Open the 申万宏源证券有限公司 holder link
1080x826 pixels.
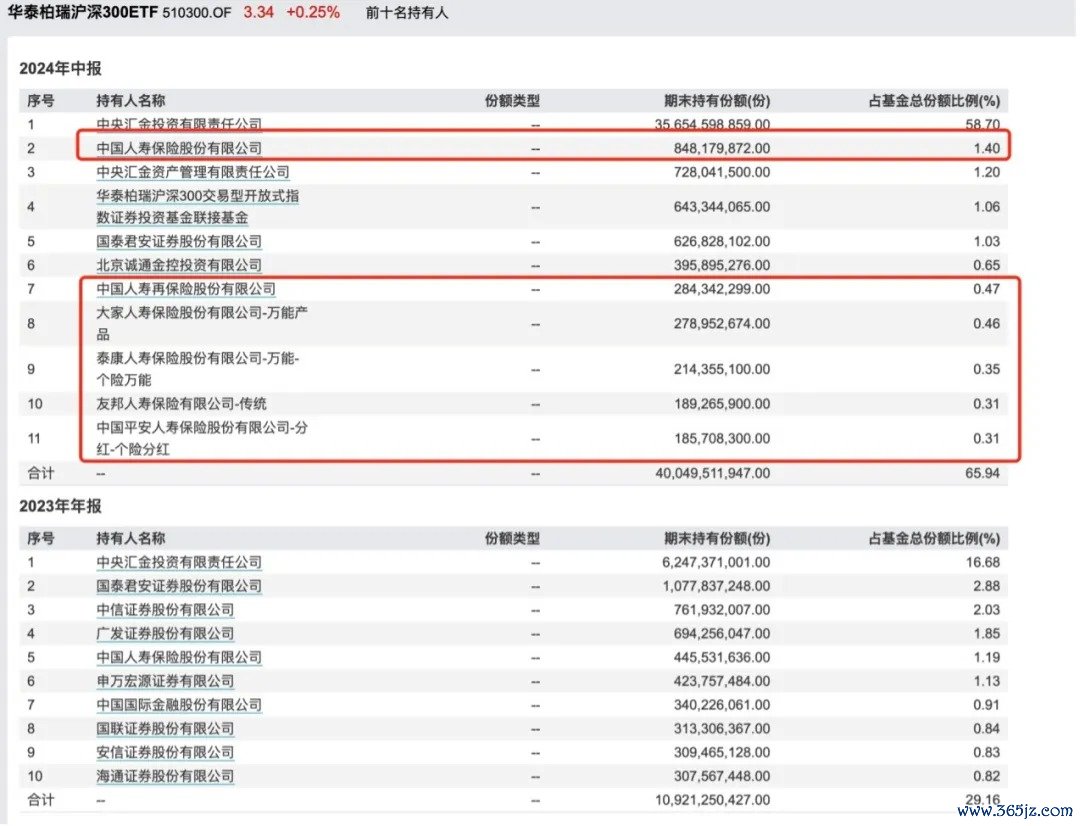click(165, 681)
